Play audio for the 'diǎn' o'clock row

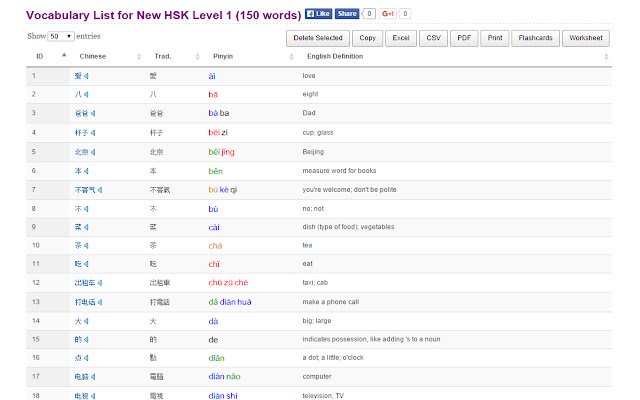tap(86, 358)
